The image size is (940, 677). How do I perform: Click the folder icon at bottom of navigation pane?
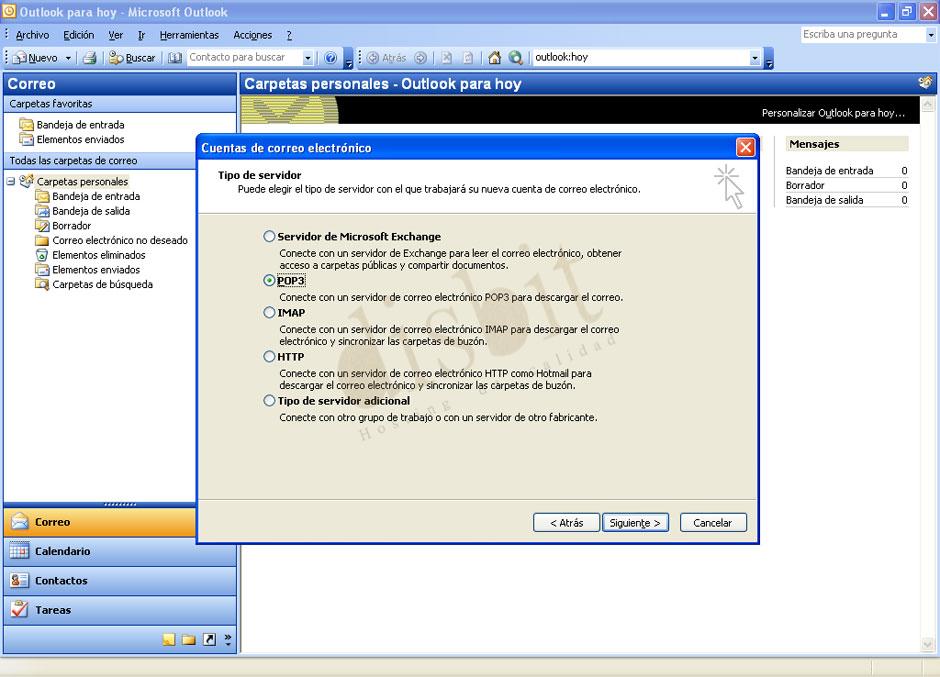point(189,638)
